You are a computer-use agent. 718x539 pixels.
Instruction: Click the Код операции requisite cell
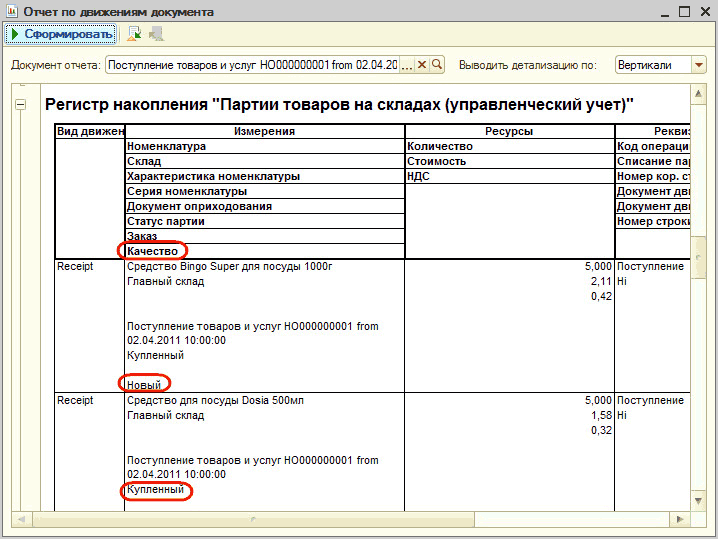tap(653, 147)
